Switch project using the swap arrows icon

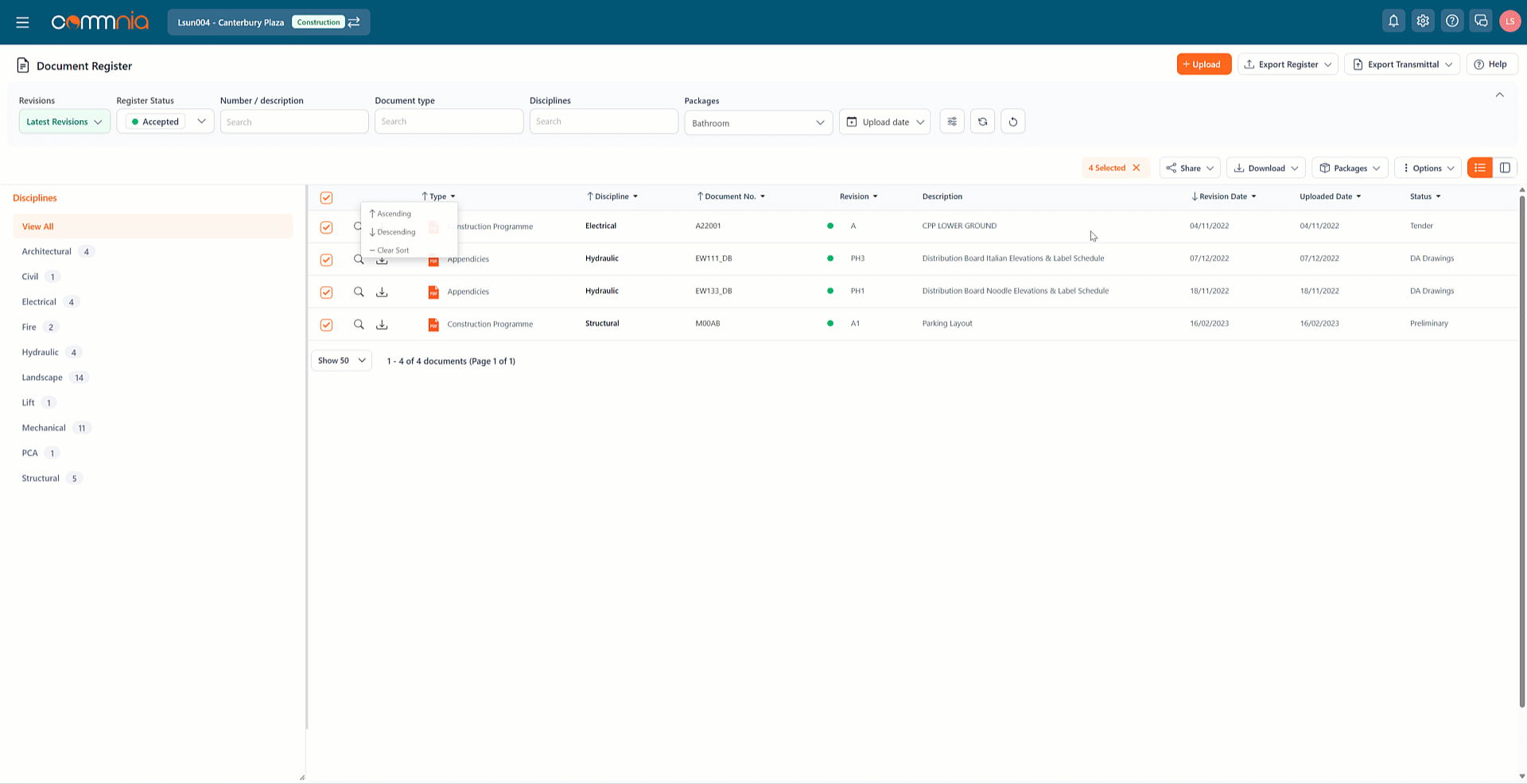[354, 22]
